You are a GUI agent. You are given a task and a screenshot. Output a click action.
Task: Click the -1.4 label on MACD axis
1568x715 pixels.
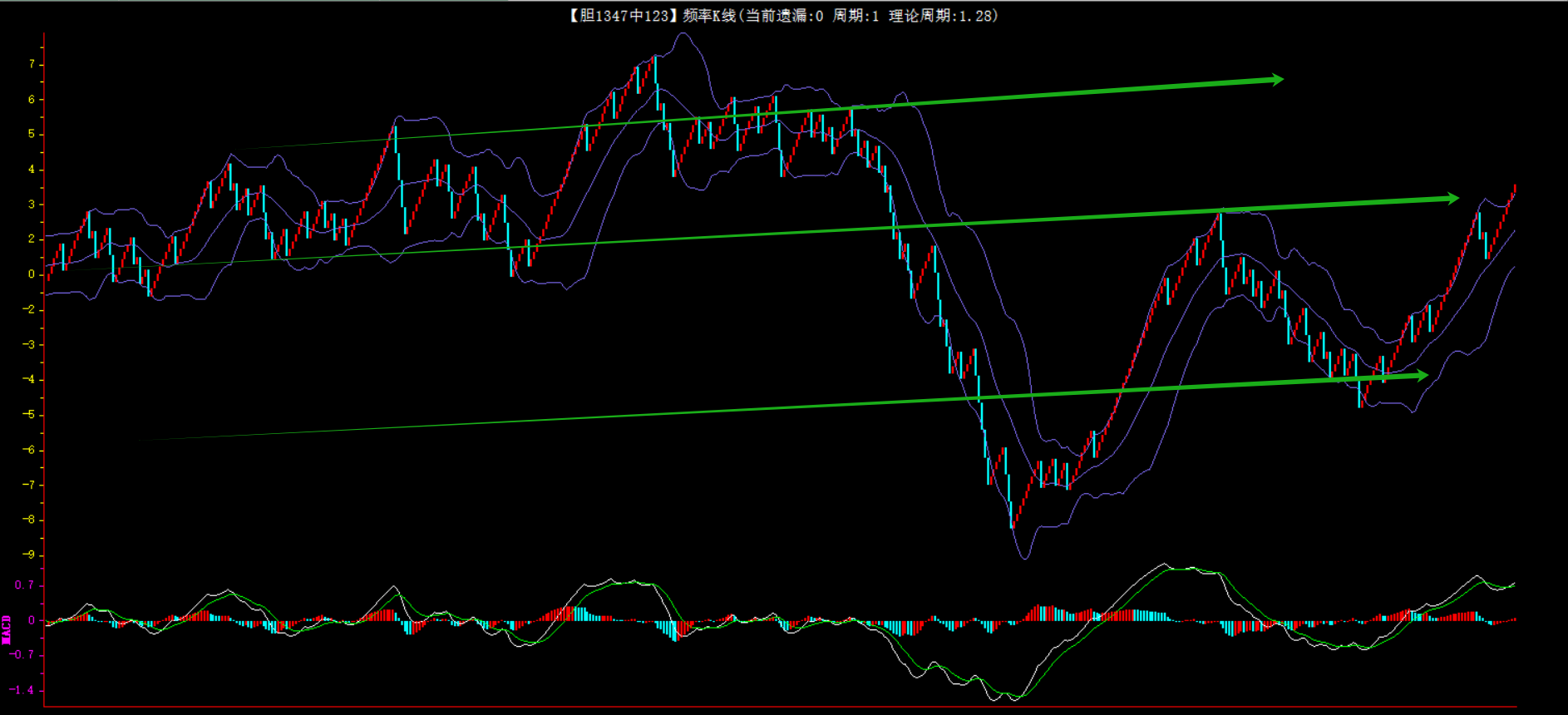coord(22,690)
